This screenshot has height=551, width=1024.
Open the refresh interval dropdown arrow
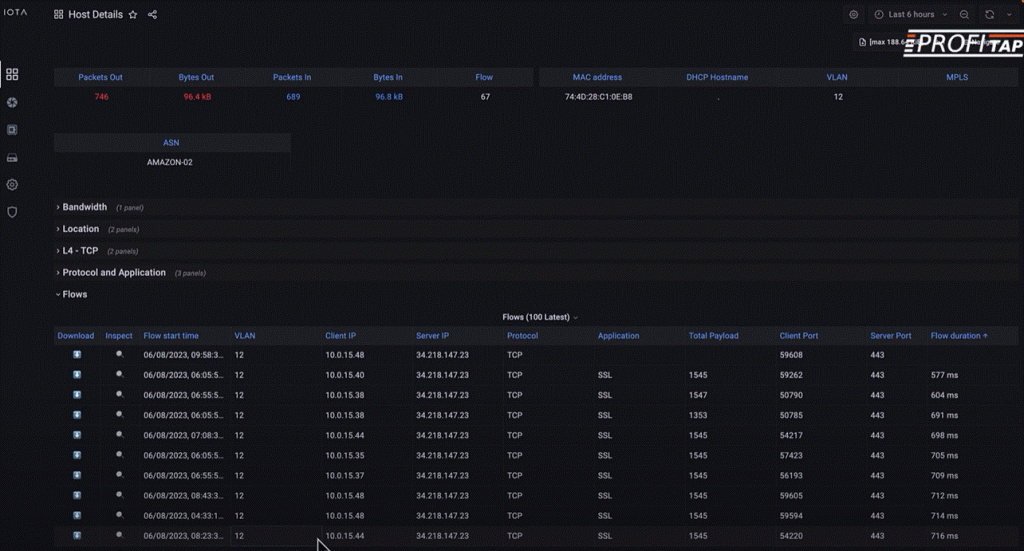(1007, 15)
